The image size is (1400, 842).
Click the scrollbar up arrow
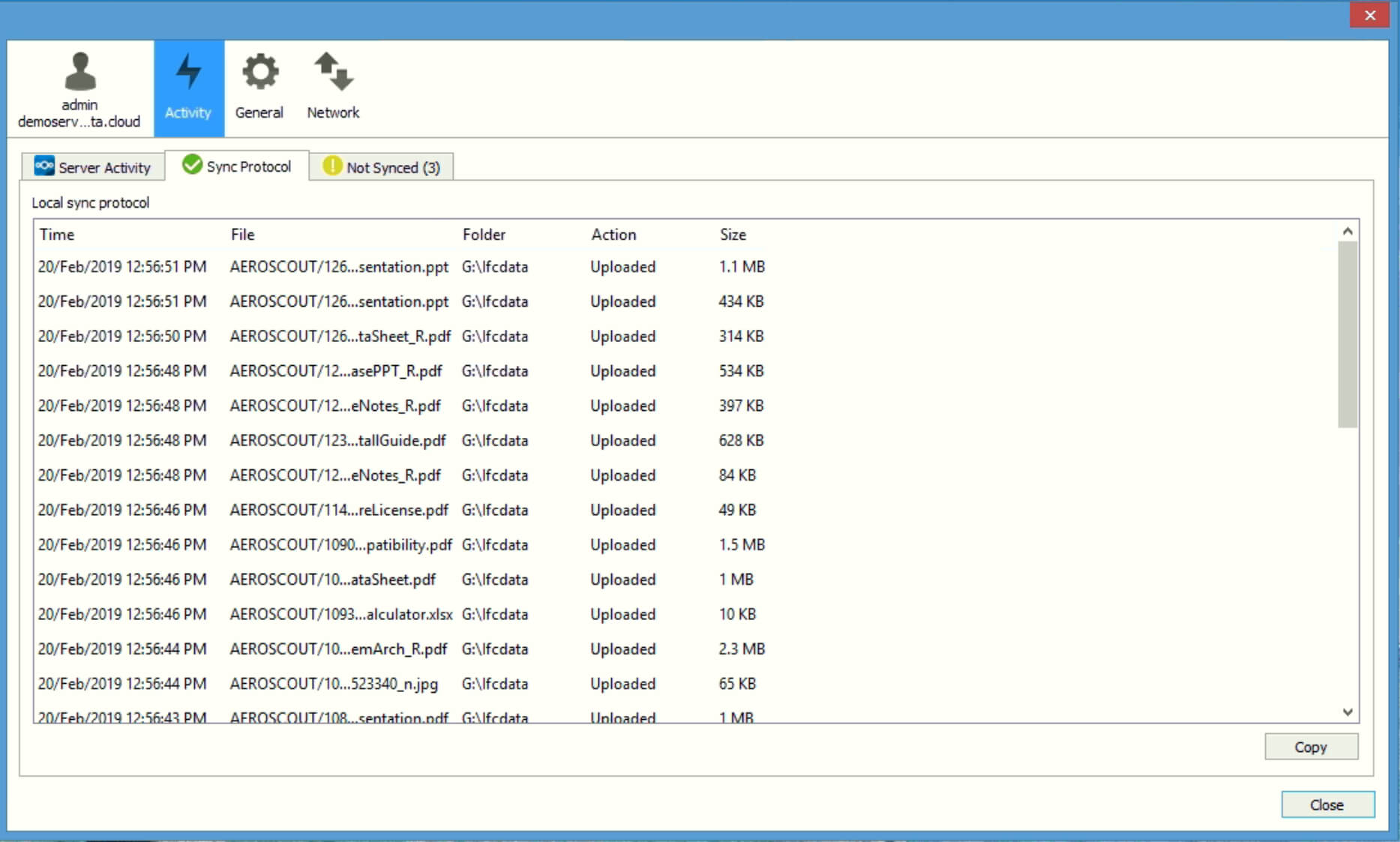(1346, 231)
